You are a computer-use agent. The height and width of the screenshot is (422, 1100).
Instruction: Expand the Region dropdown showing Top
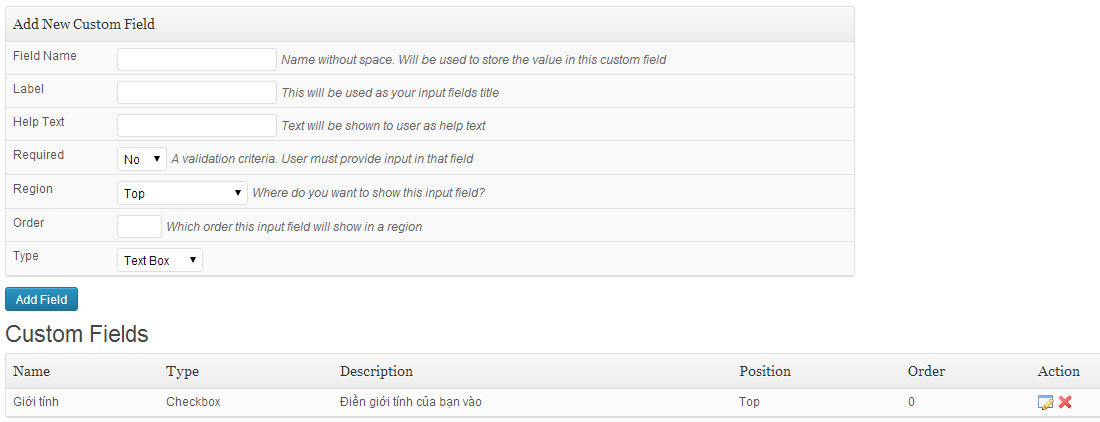click(x=182, y=193)
